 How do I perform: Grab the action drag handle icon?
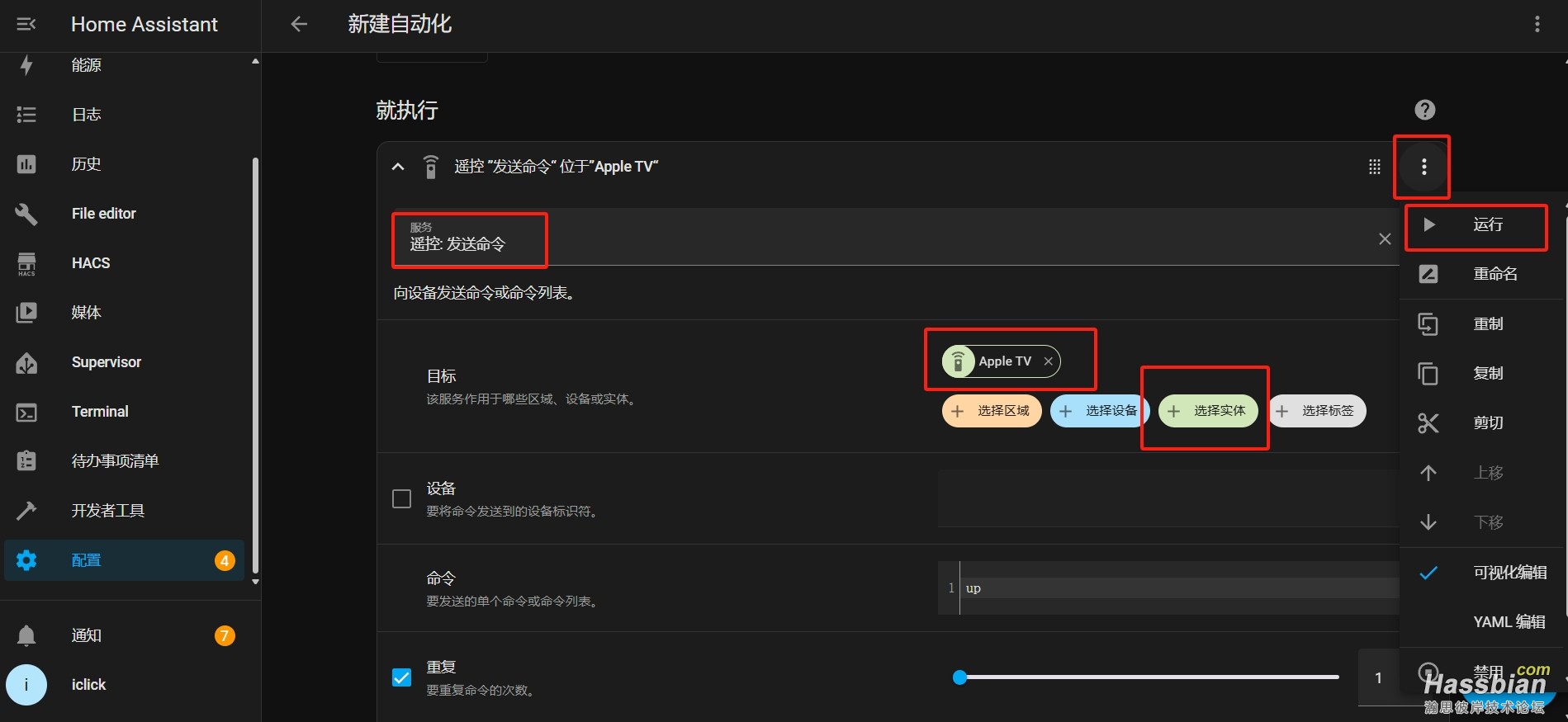click(1375, 168)
